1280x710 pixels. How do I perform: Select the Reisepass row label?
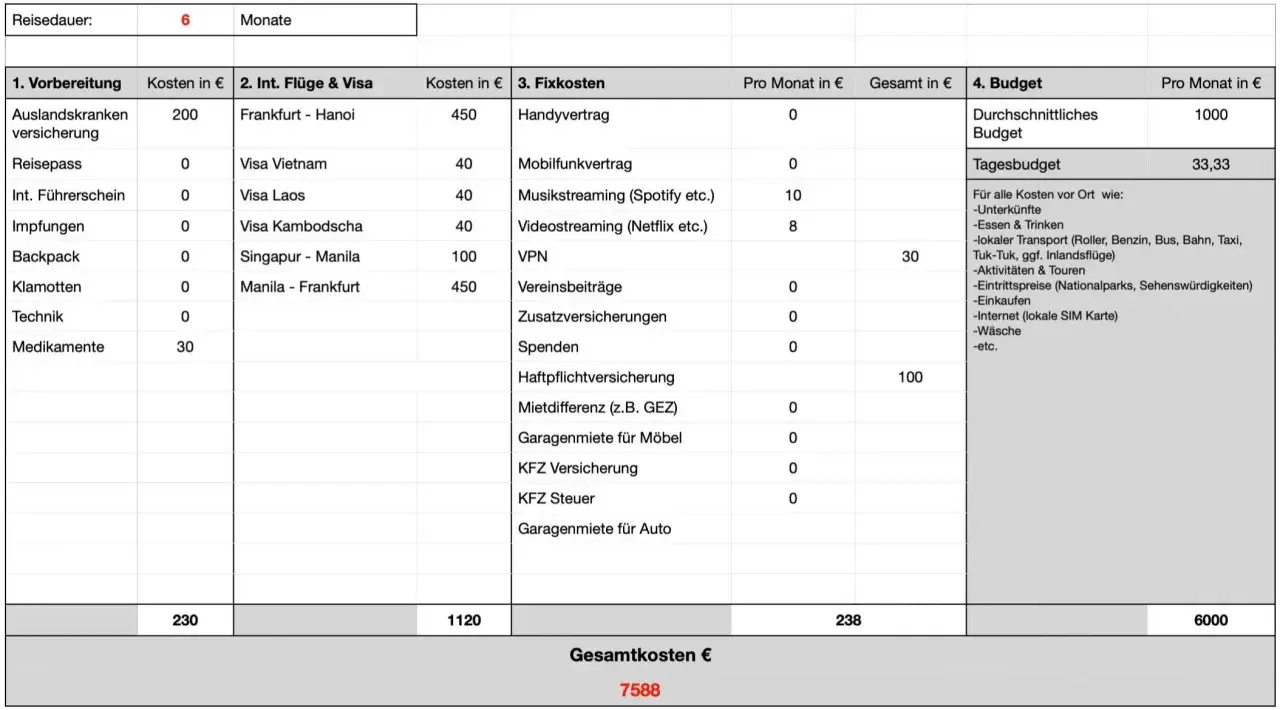(x=71, y=164)
